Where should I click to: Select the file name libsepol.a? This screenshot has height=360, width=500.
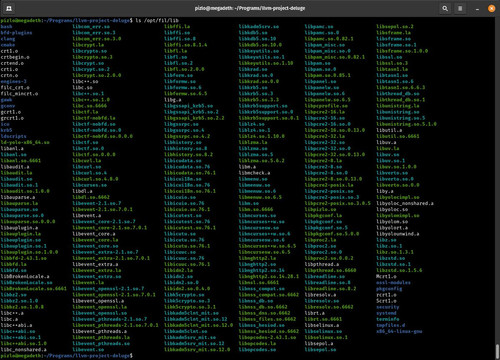click(x=319, y=344)
